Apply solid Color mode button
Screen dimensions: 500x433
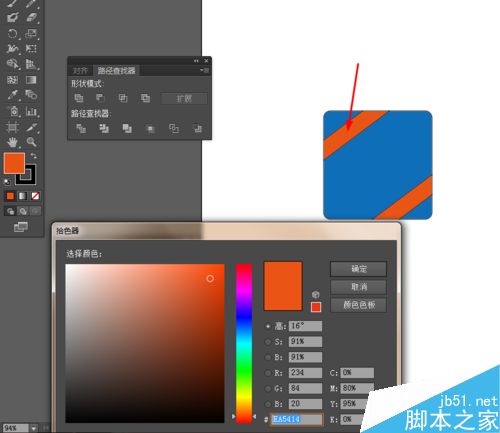10,196
